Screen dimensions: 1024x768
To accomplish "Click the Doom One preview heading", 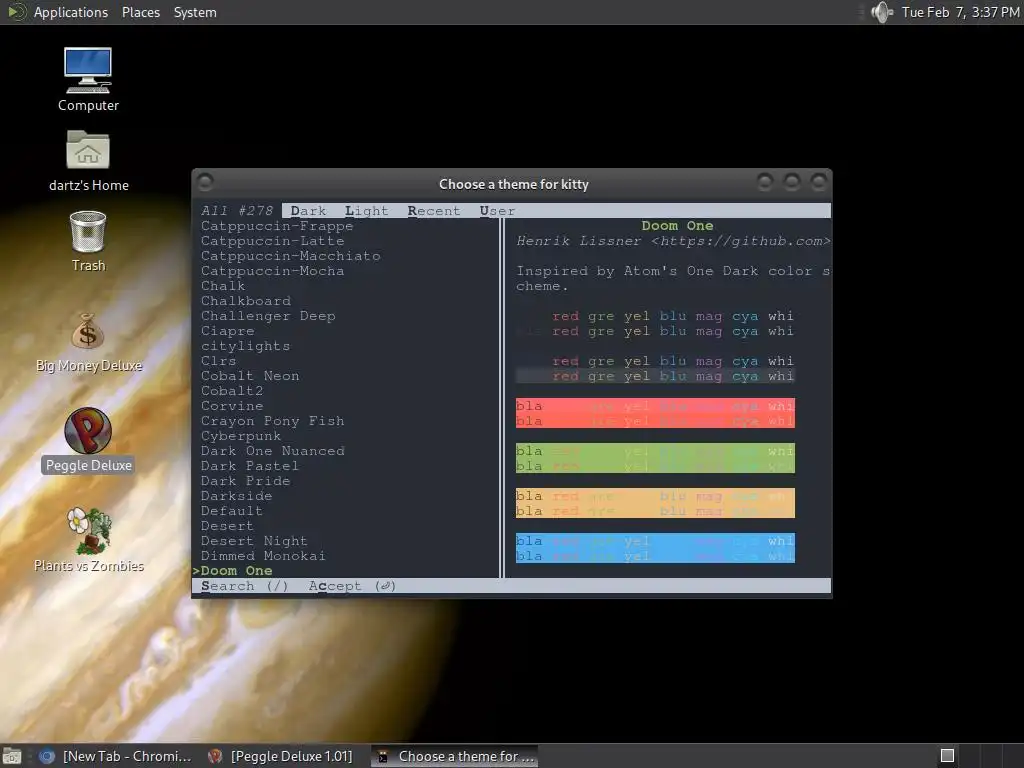I will pyautogui.click(x=677, y=226).
